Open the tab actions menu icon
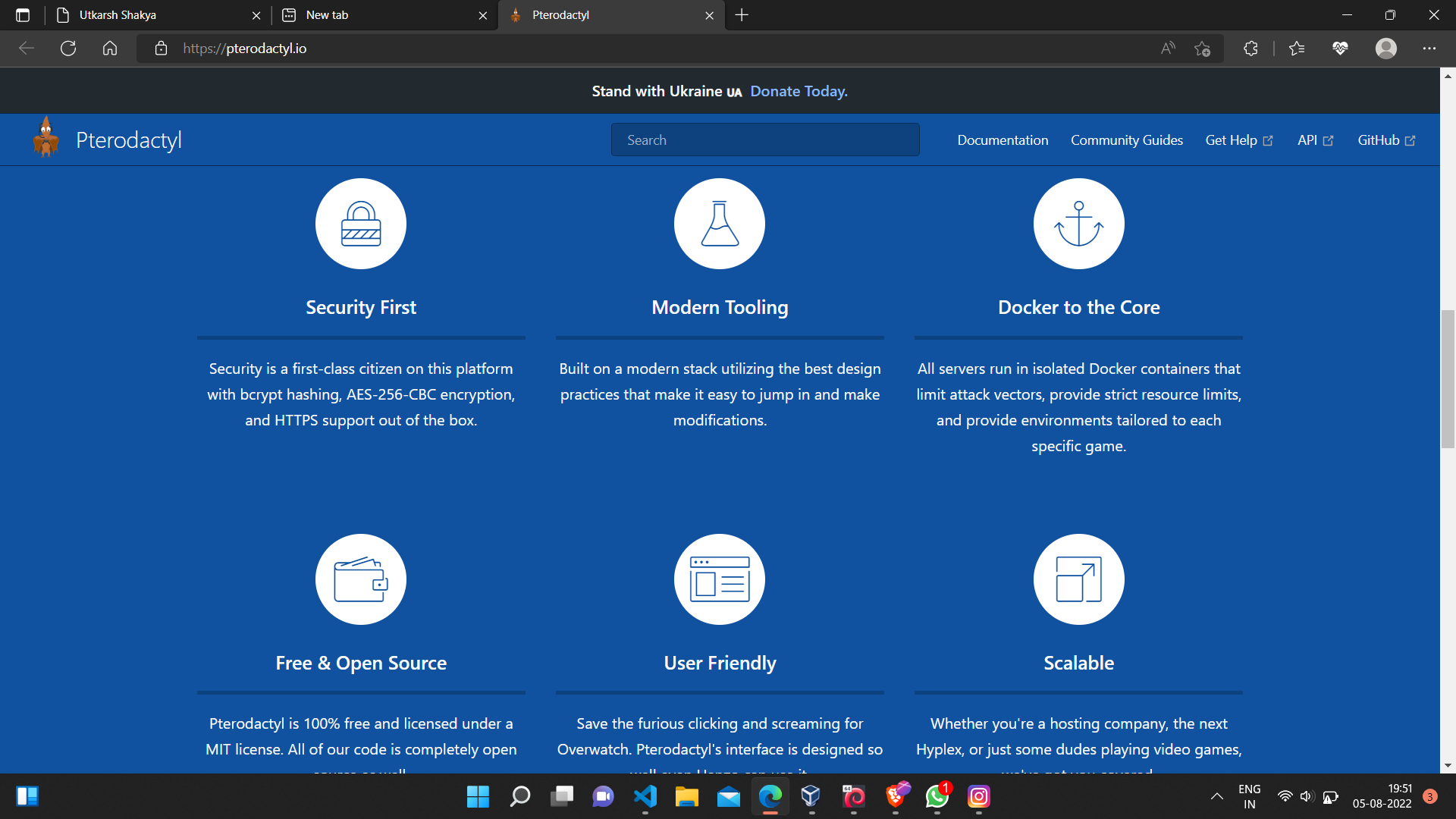The height and width of the screenshot is (819, 1456). click(23, 15)
